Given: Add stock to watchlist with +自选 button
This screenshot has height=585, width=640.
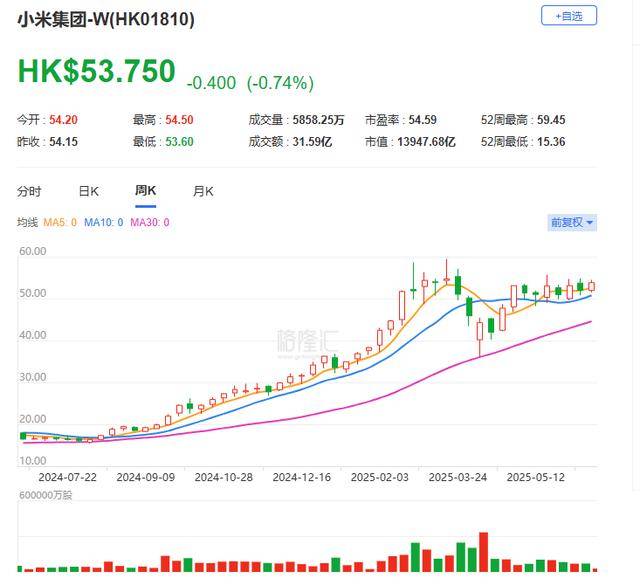Looking at the screenshot, I should tap(569, 16).
